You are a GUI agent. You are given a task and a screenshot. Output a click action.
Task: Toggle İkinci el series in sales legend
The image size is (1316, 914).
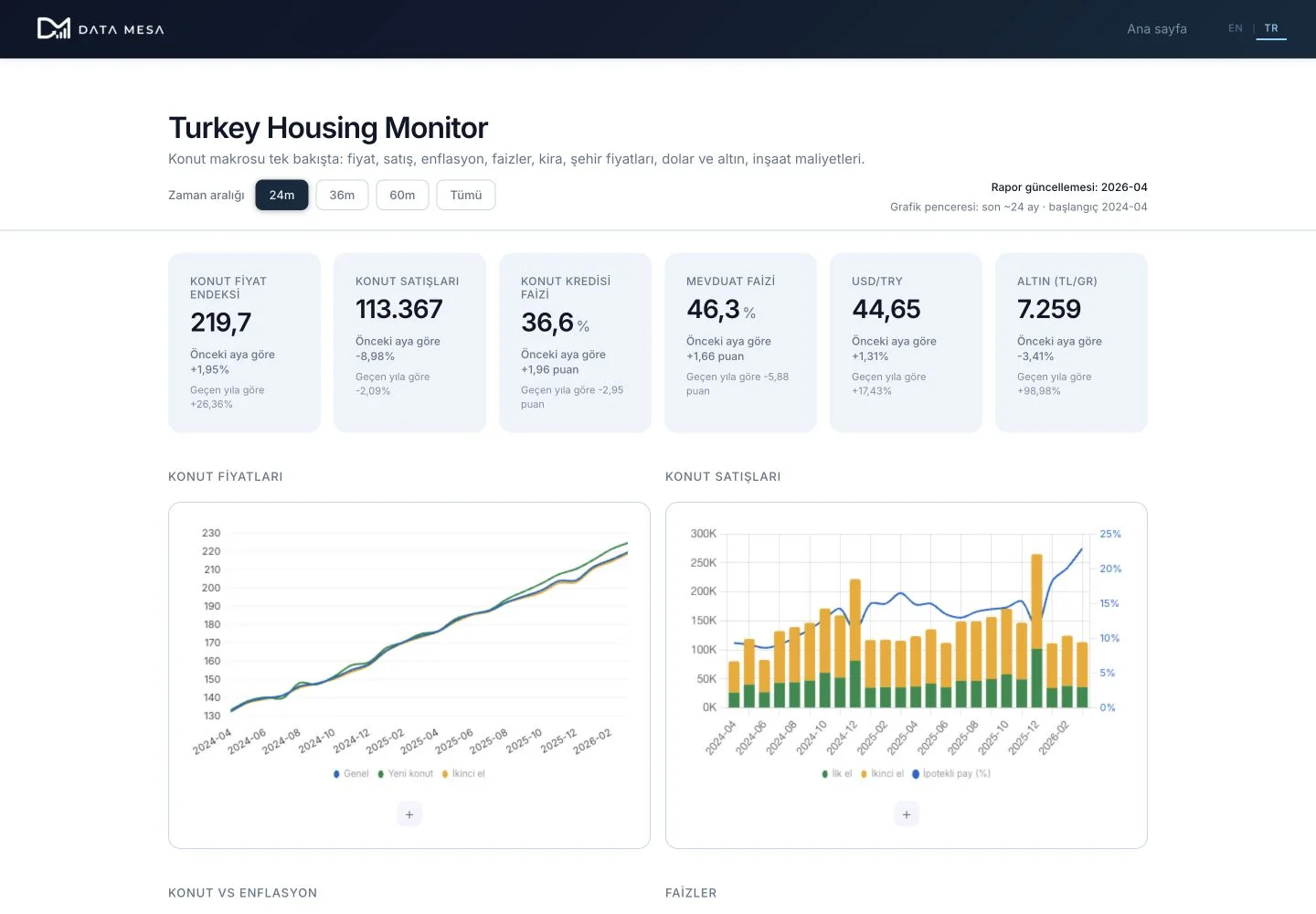tap(882, 773)
